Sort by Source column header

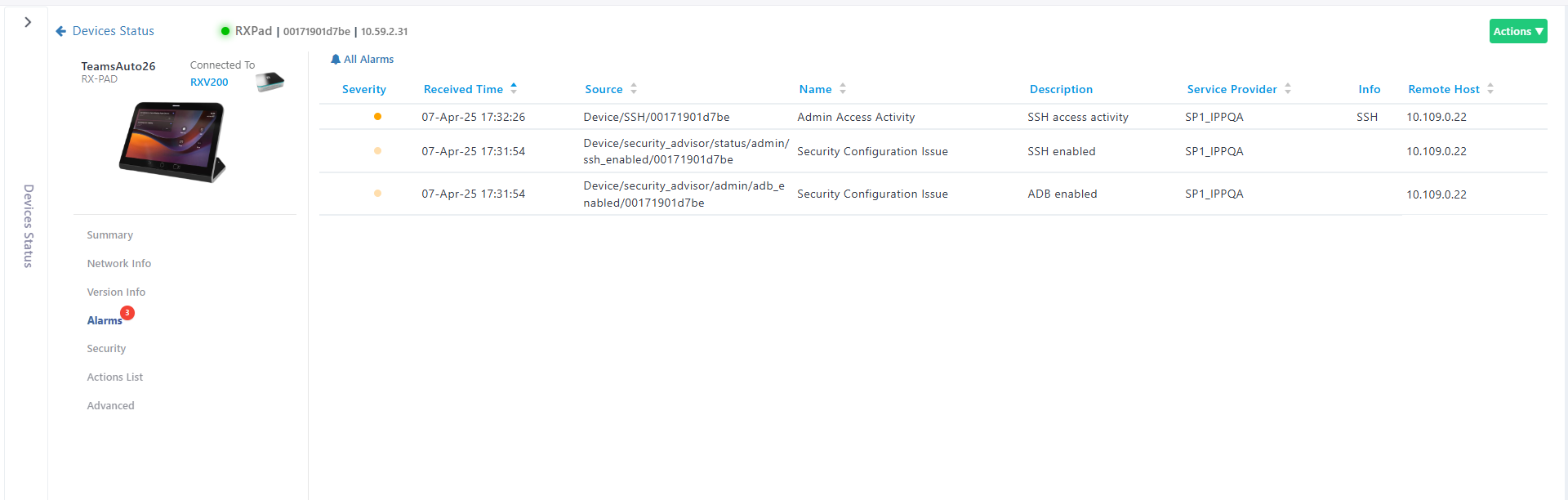coord(604,89)
